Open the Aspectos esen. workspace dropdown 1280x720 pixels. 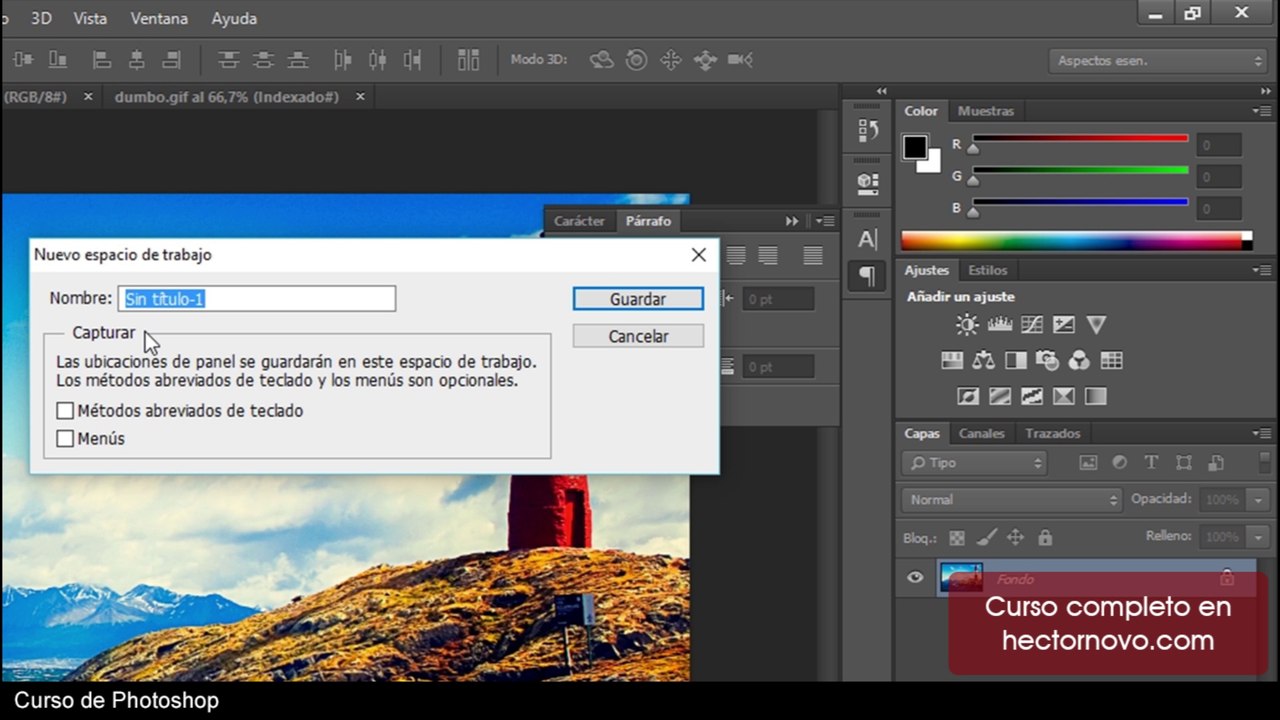click(x=1159, y=61)
